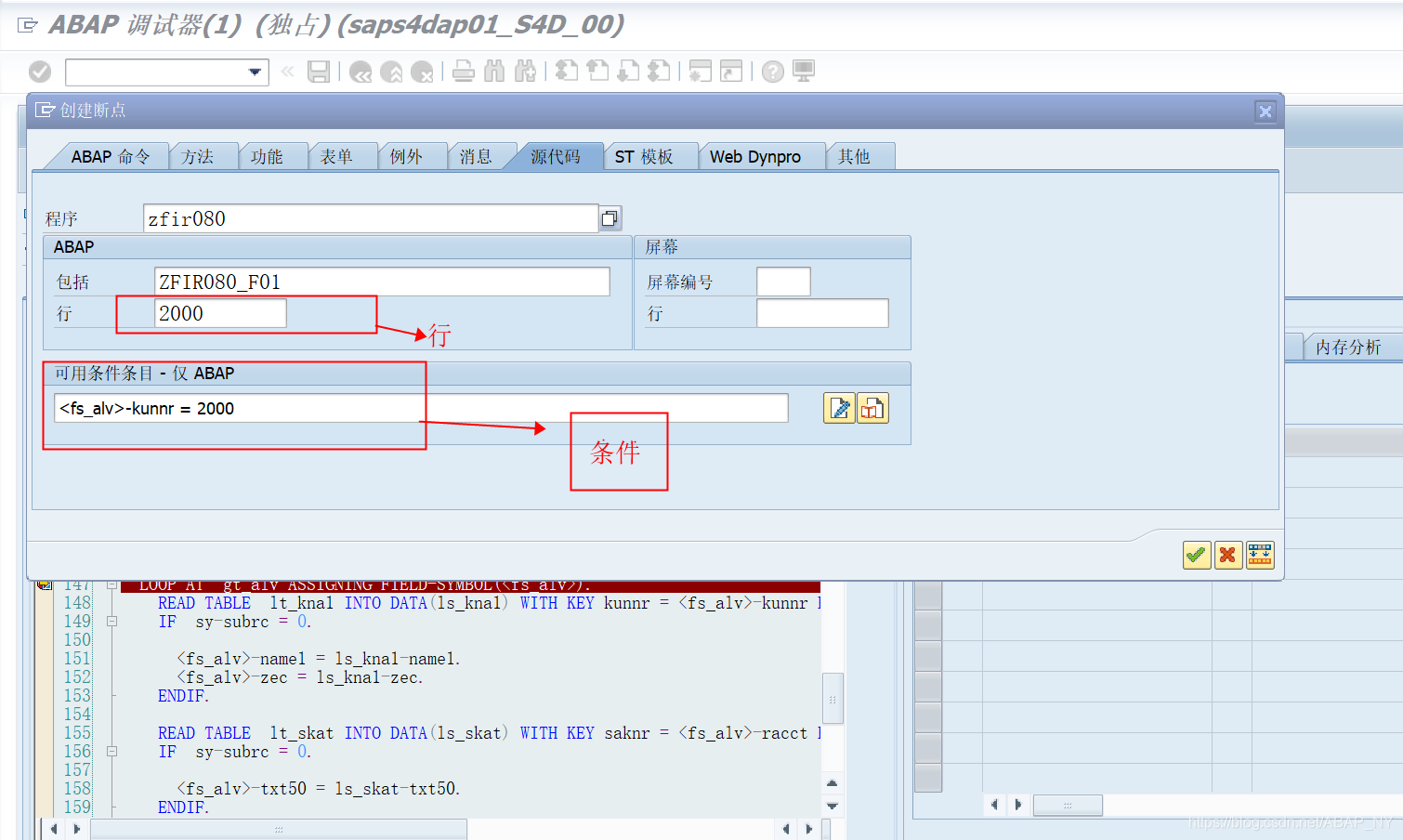Click the code editor horizontal scrollbar thumb
Viewport: 1403px width, 840px height.
point(279,829)
